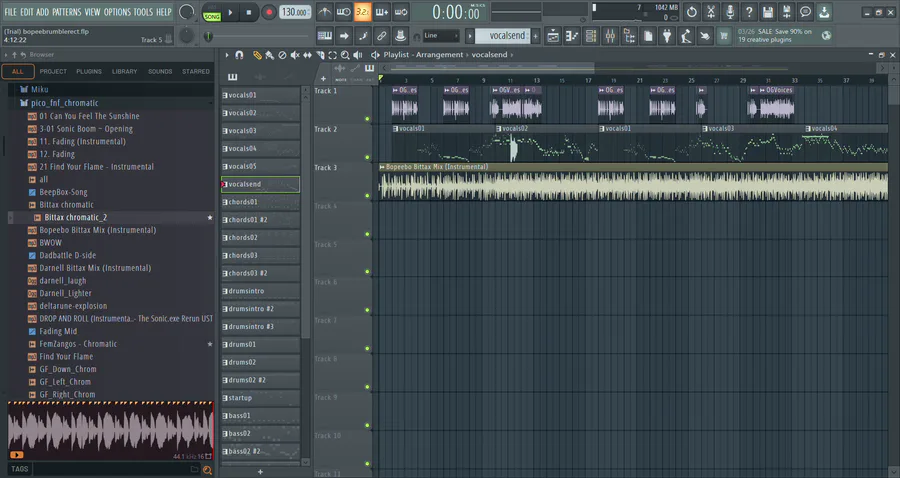Switch to the LIBRARY browser tab
The height and width of the screenshot is (478, 900).
tap(125, 72)
